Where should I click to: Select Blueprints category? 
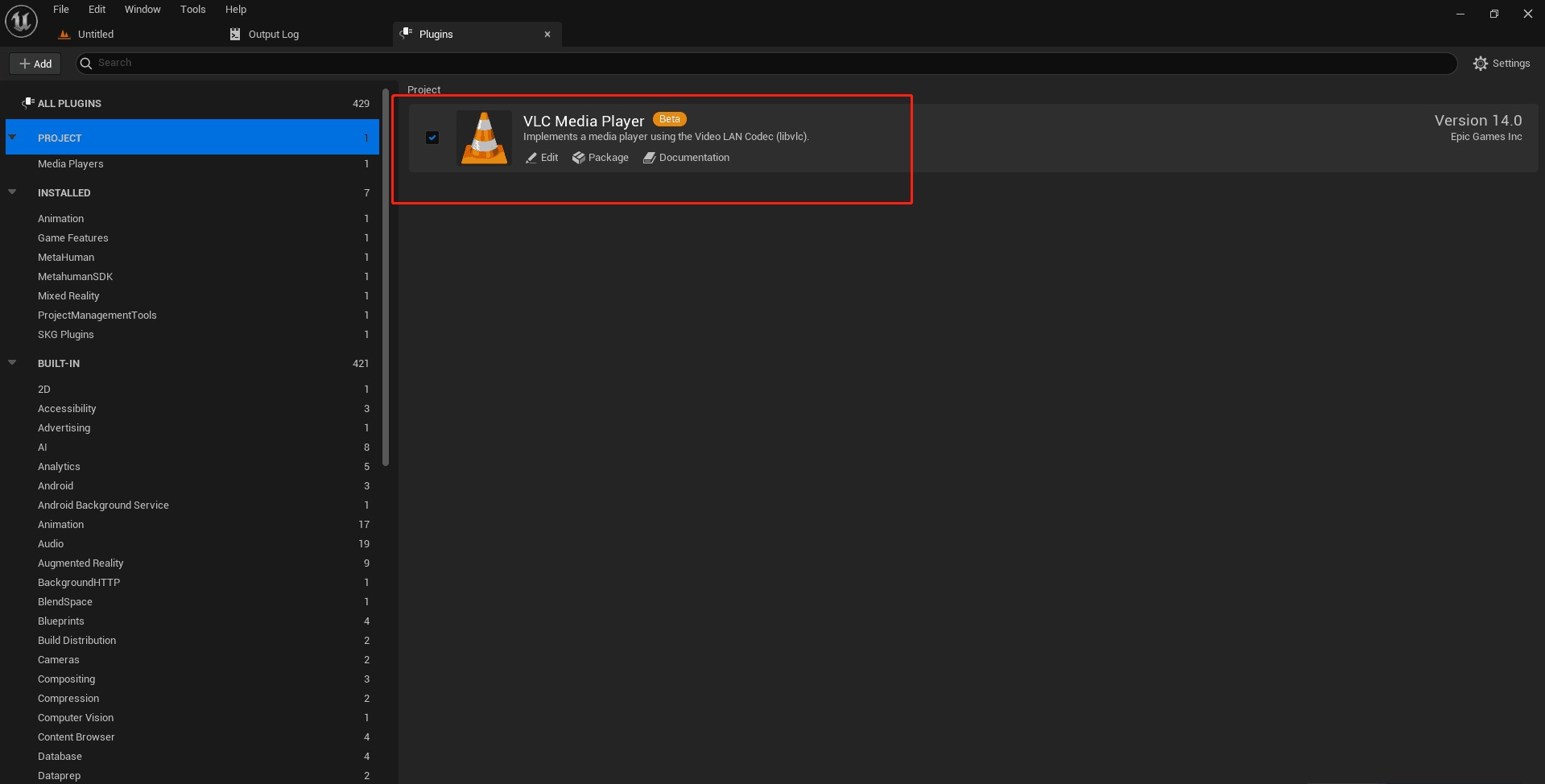pos(192,621)
